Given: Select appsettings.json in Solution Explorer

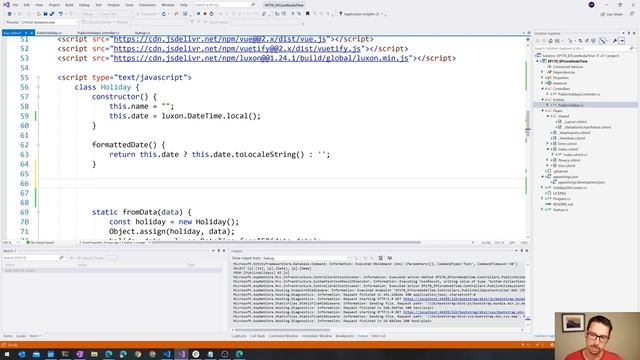Looking at the screenshot, I should tap(566, 177).
